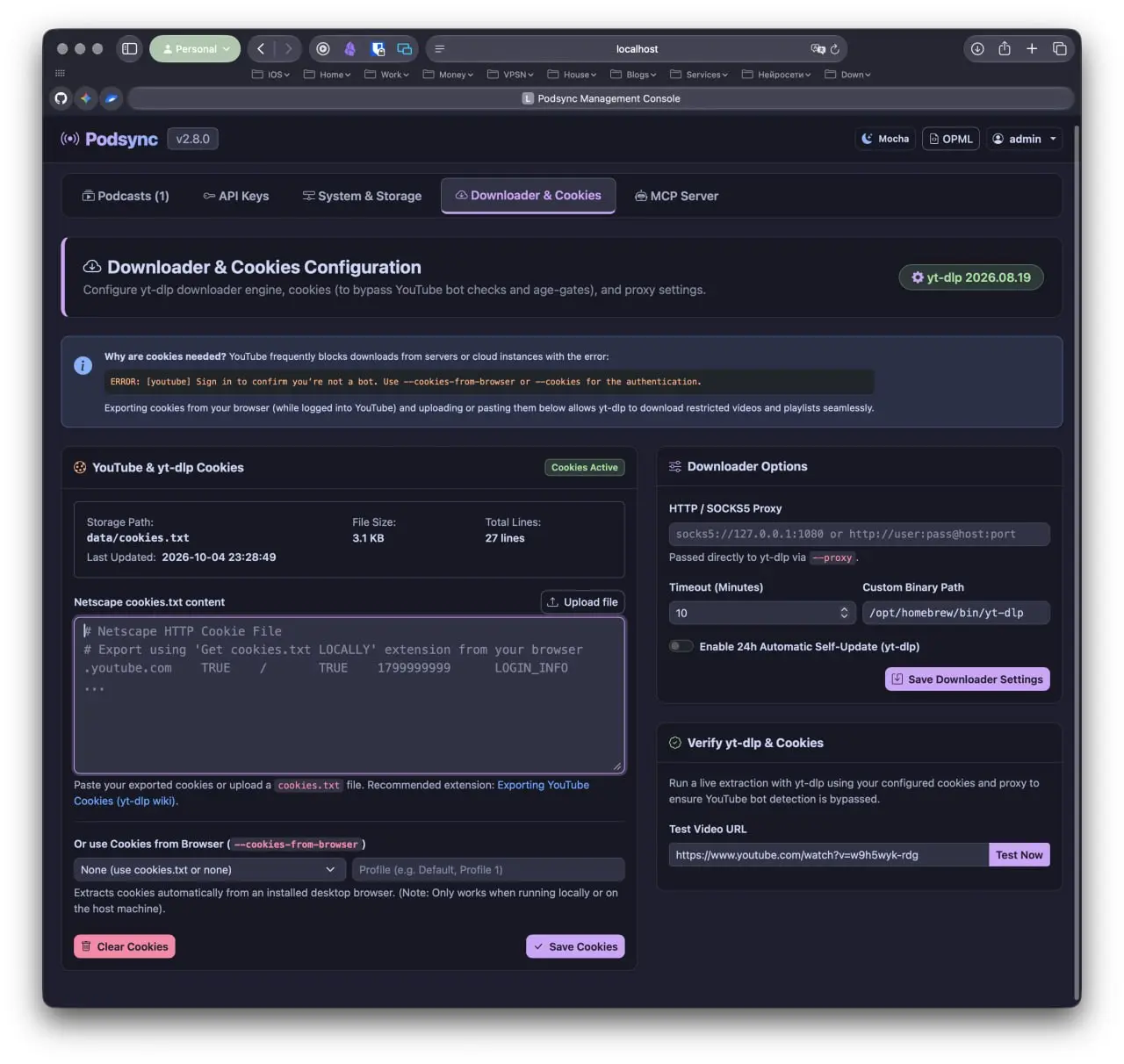The height and width of the screenshot is (1064, 1124).
Task: Expand the Work bookmarks folder
Action: coord(386,75)
